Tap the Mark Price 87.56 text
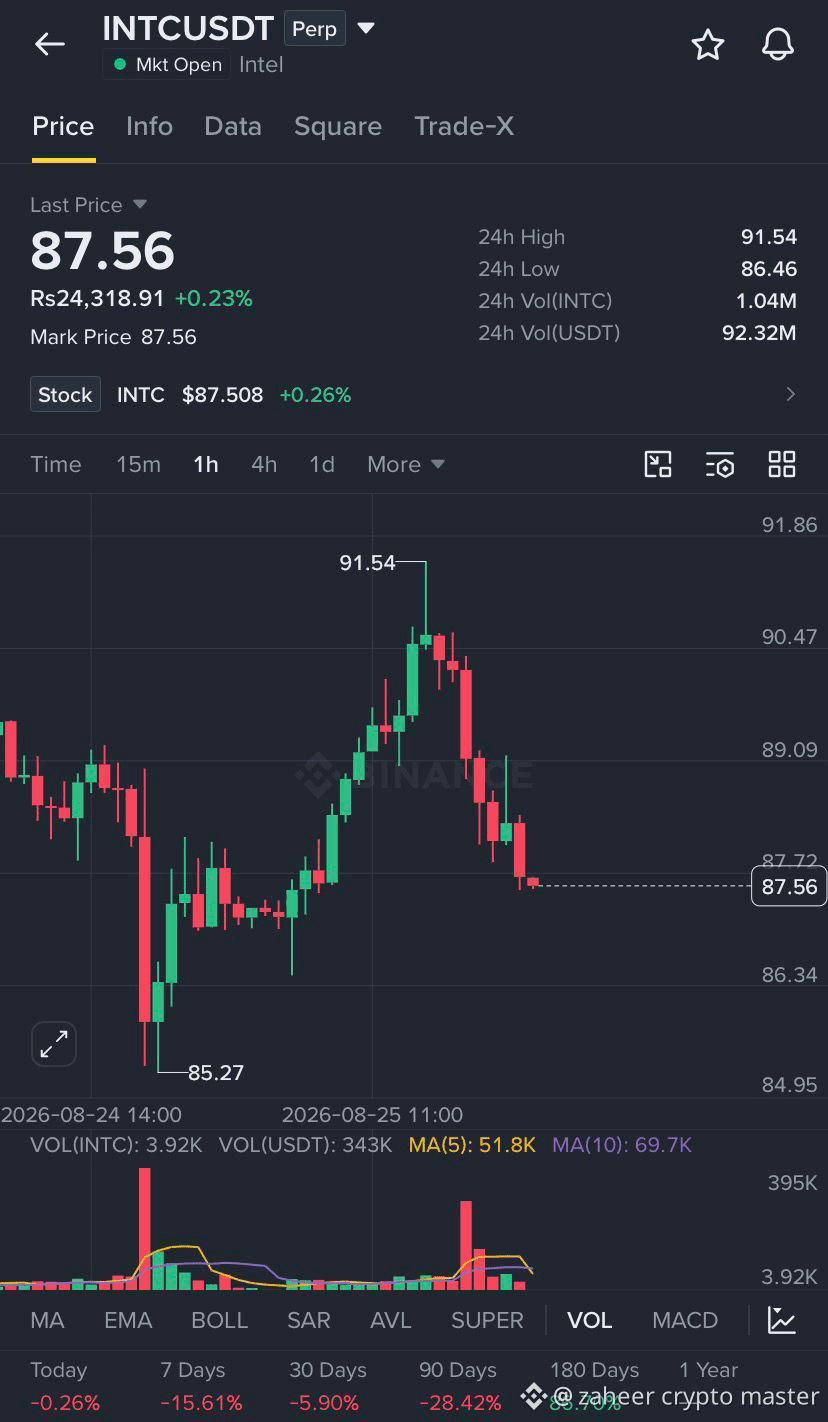828x1422 pixels. coord(113,336)
